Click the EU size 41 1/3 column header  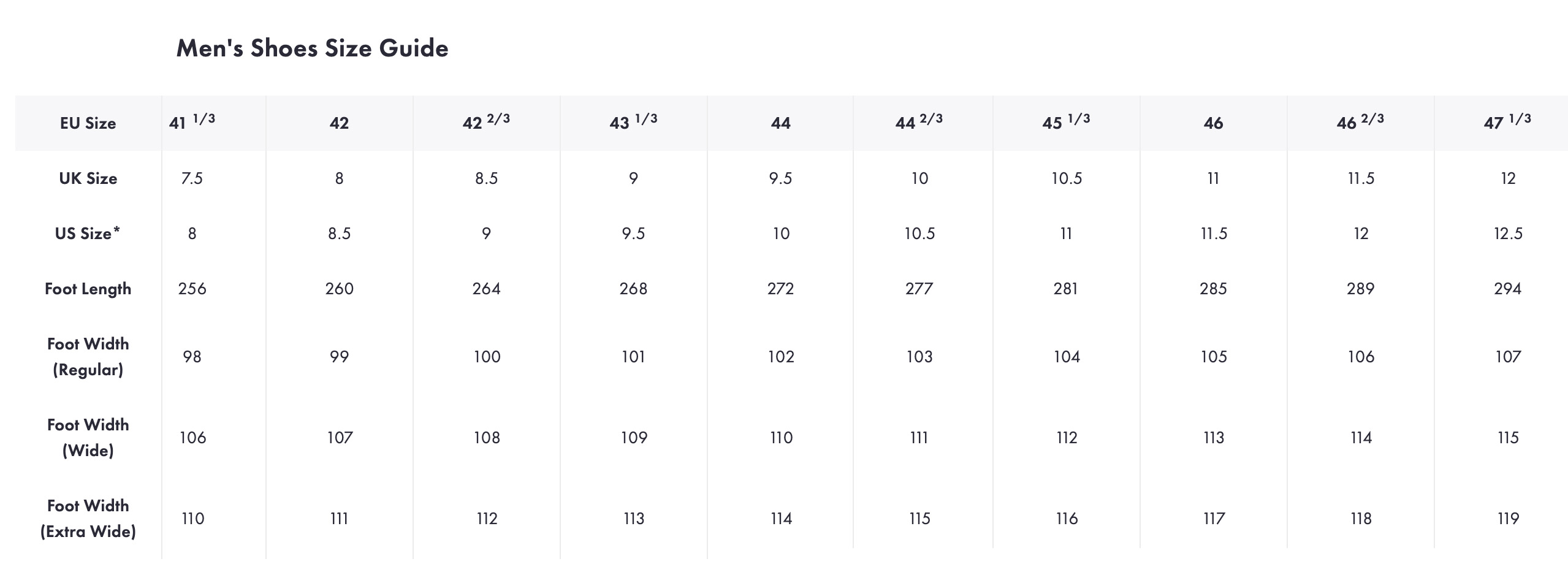pos(192,123)
